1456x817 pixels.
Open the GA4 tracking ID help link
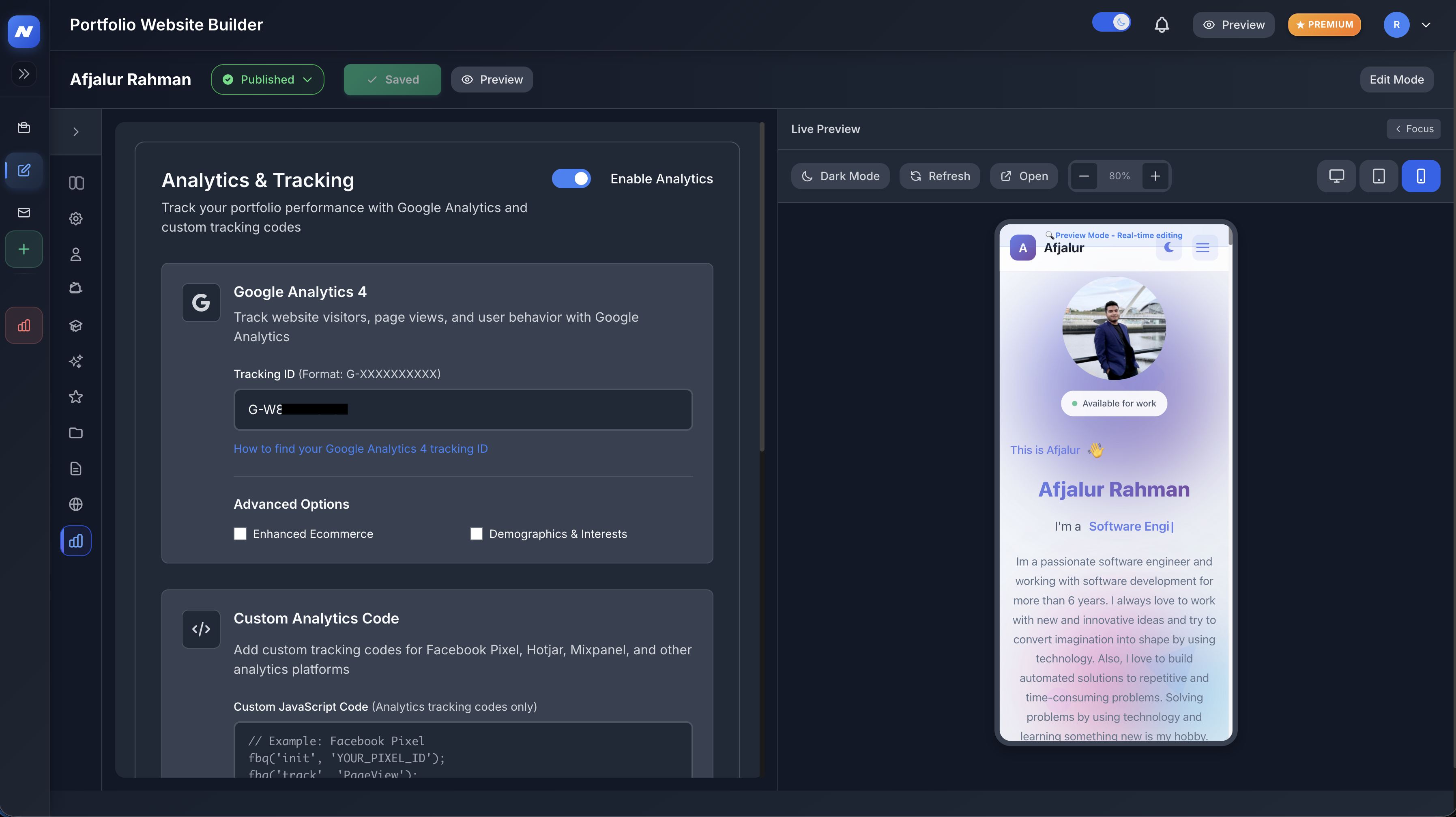click(361, 449)
